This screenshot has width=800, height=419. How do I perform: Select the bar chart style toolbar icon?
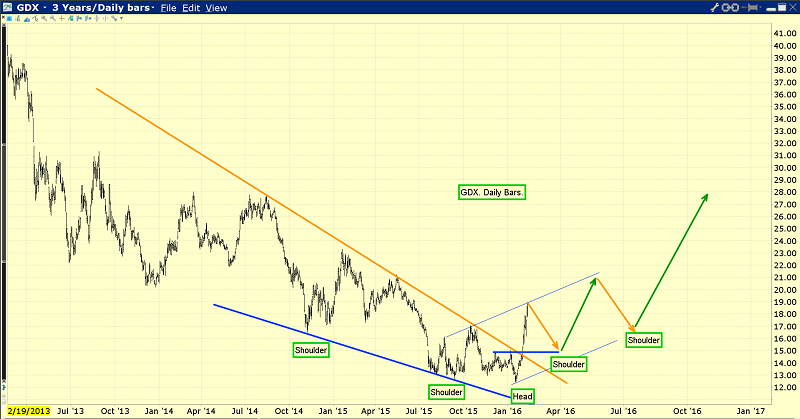tap(18, 18)
